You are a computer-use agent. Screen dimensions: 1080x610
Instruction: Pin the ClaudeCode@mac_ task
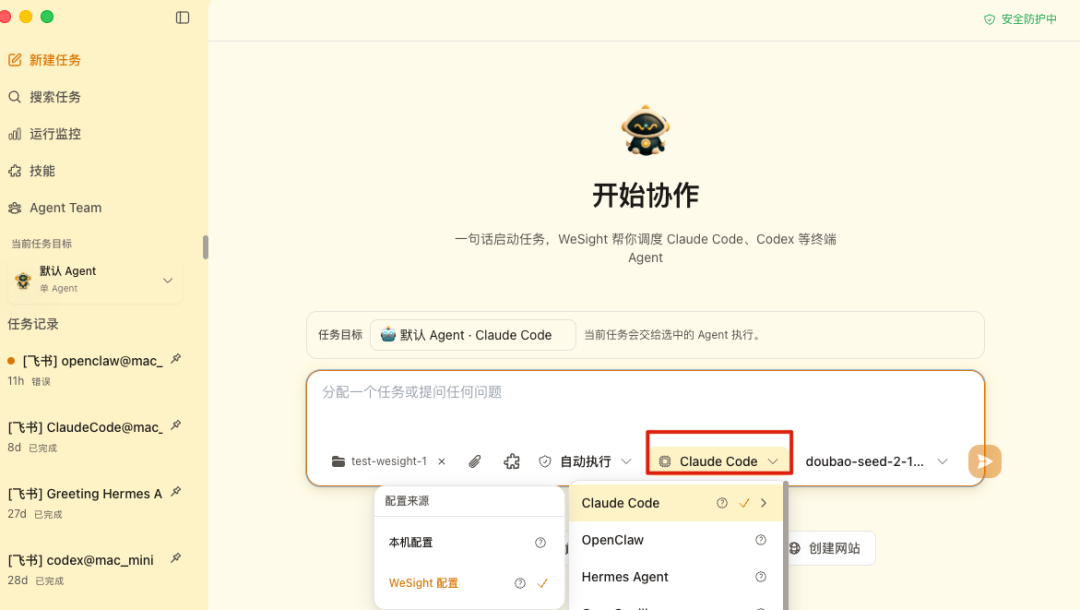click(x=176, y=425)
